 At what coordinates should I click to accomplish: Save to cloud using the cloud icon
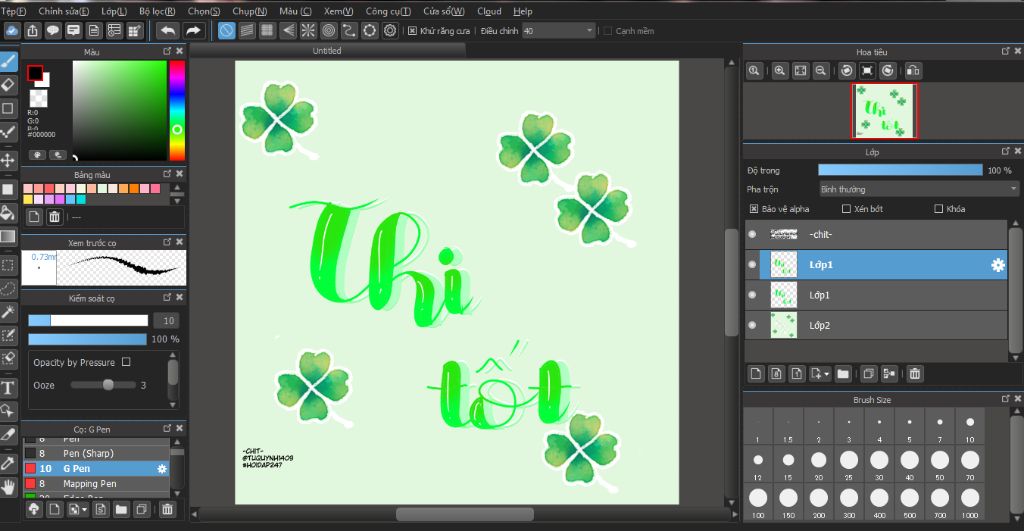point(12,31)
